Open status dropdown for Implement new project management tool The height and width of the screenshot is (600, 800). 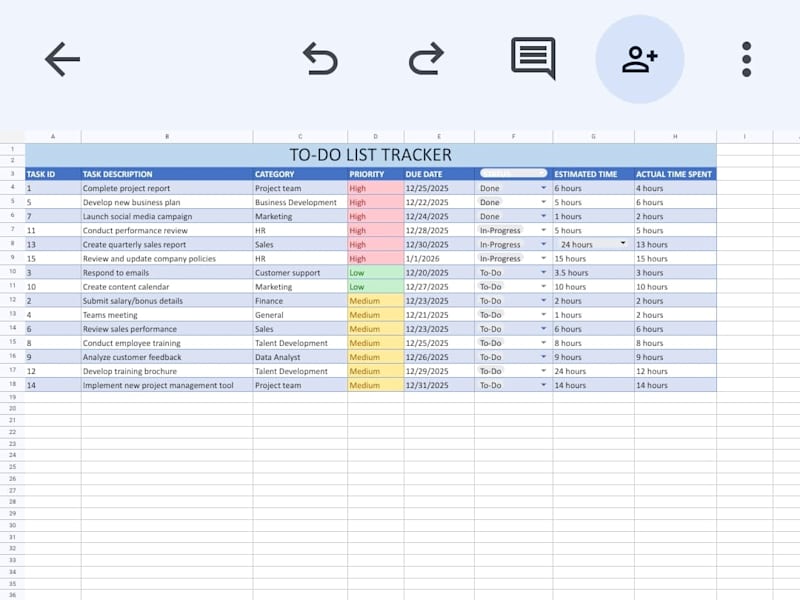(x=543, y=385)
